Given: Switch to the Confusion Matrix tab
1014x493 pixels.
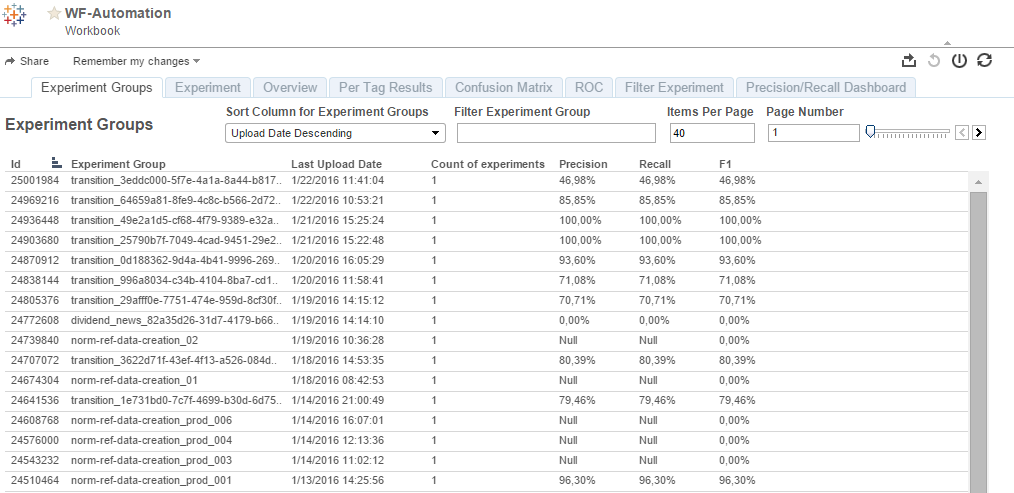Looking at the screenshot, I should (x=504, y=87).
